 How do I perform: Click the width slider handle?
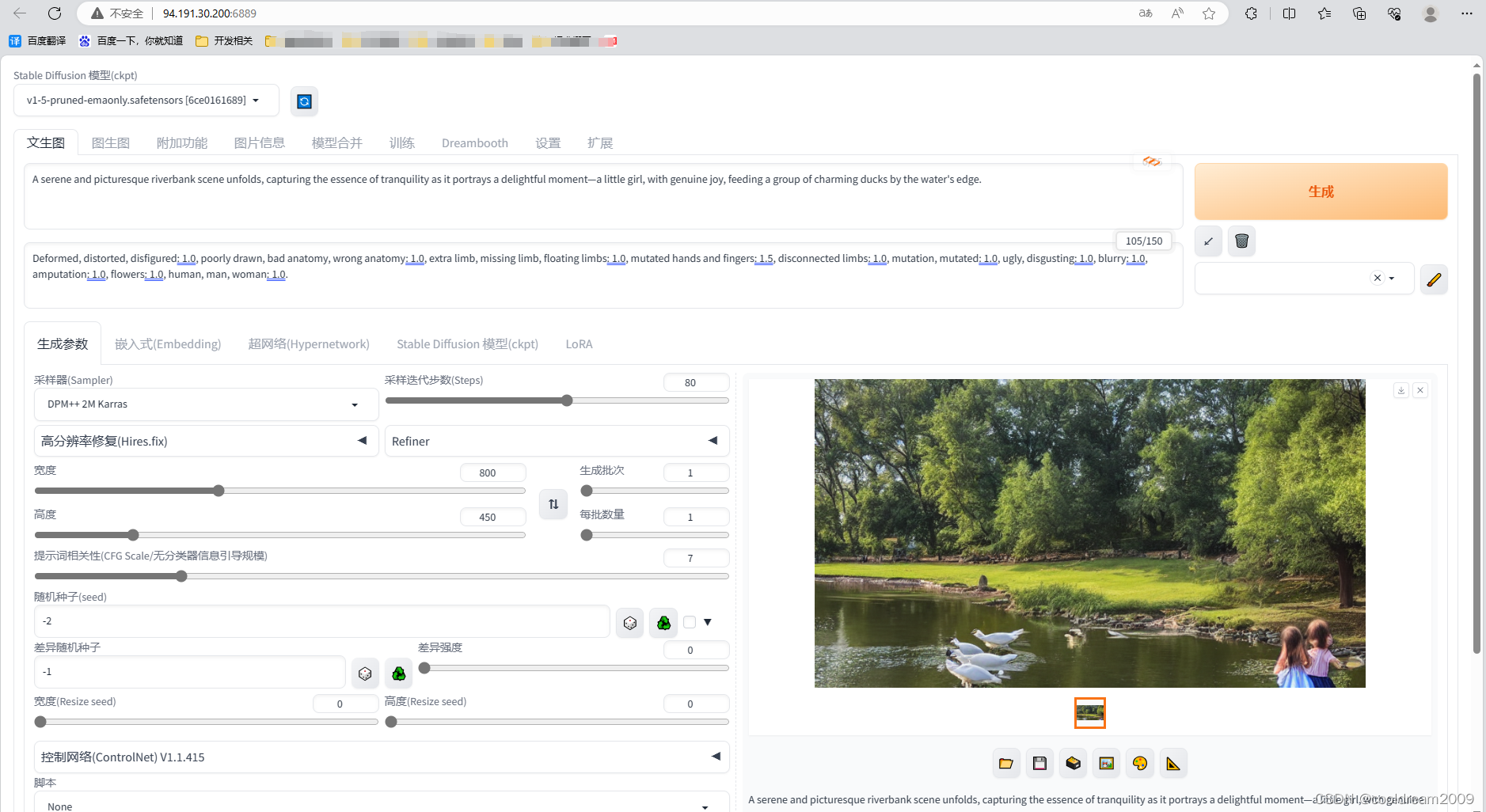[219, 491]
